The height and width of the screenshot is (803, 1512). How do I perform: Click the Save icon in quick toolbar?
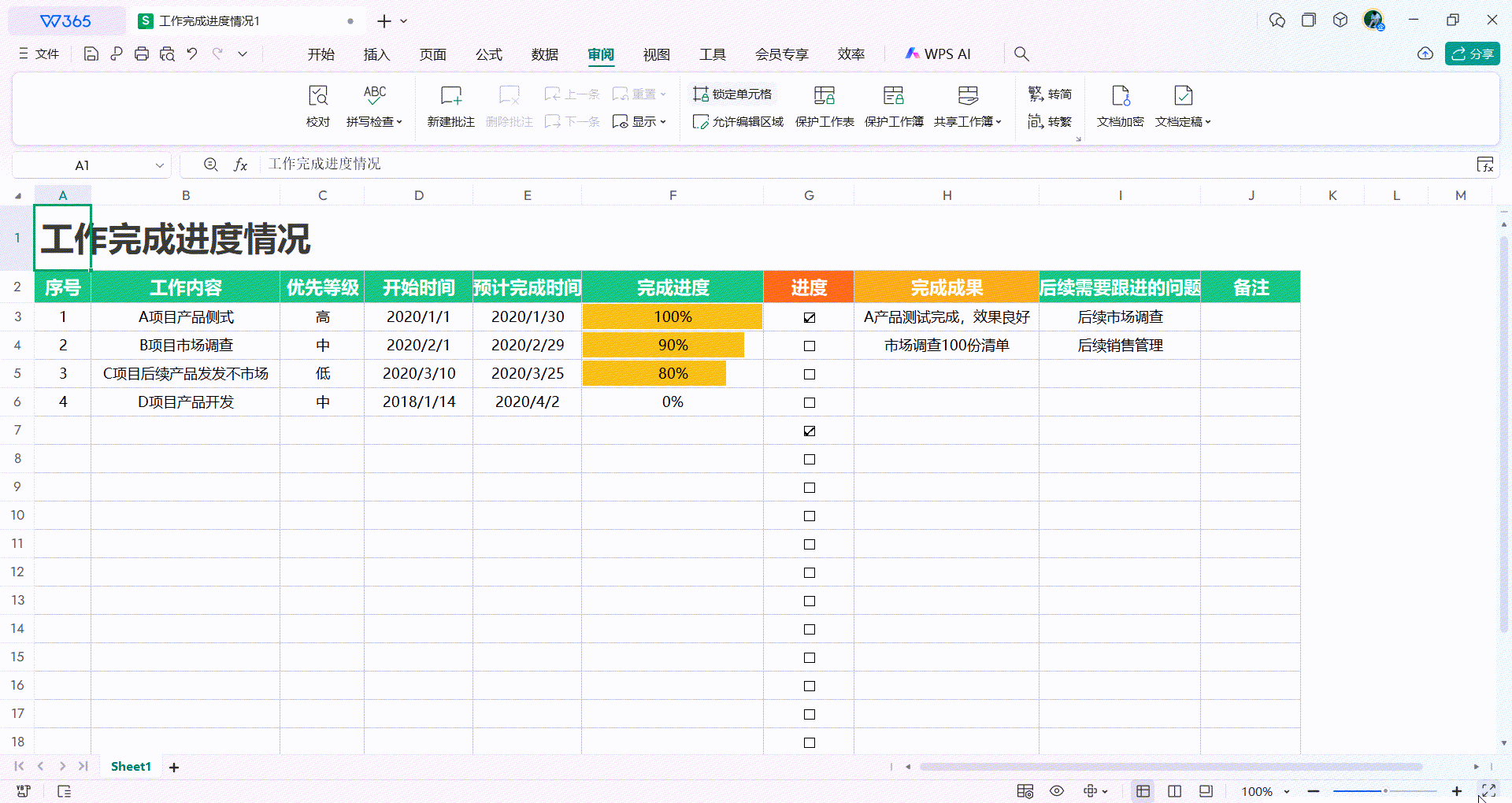point(91,54)
